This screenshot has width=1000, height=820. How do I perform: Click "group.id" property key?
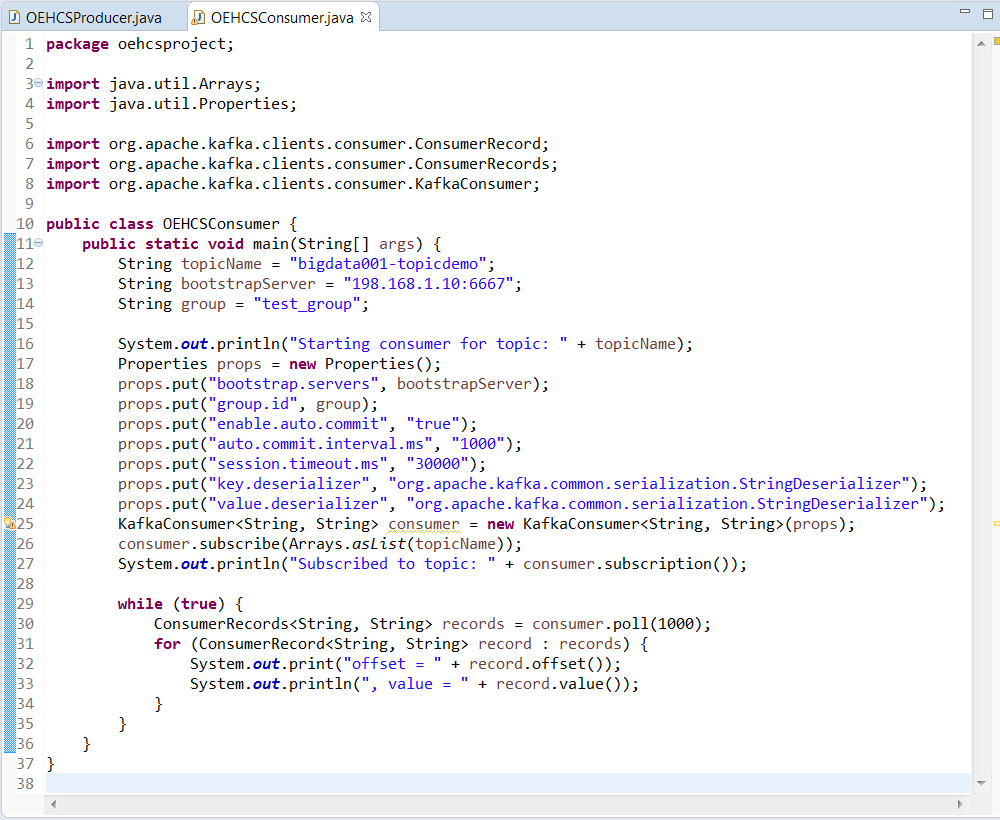(253, 404)
